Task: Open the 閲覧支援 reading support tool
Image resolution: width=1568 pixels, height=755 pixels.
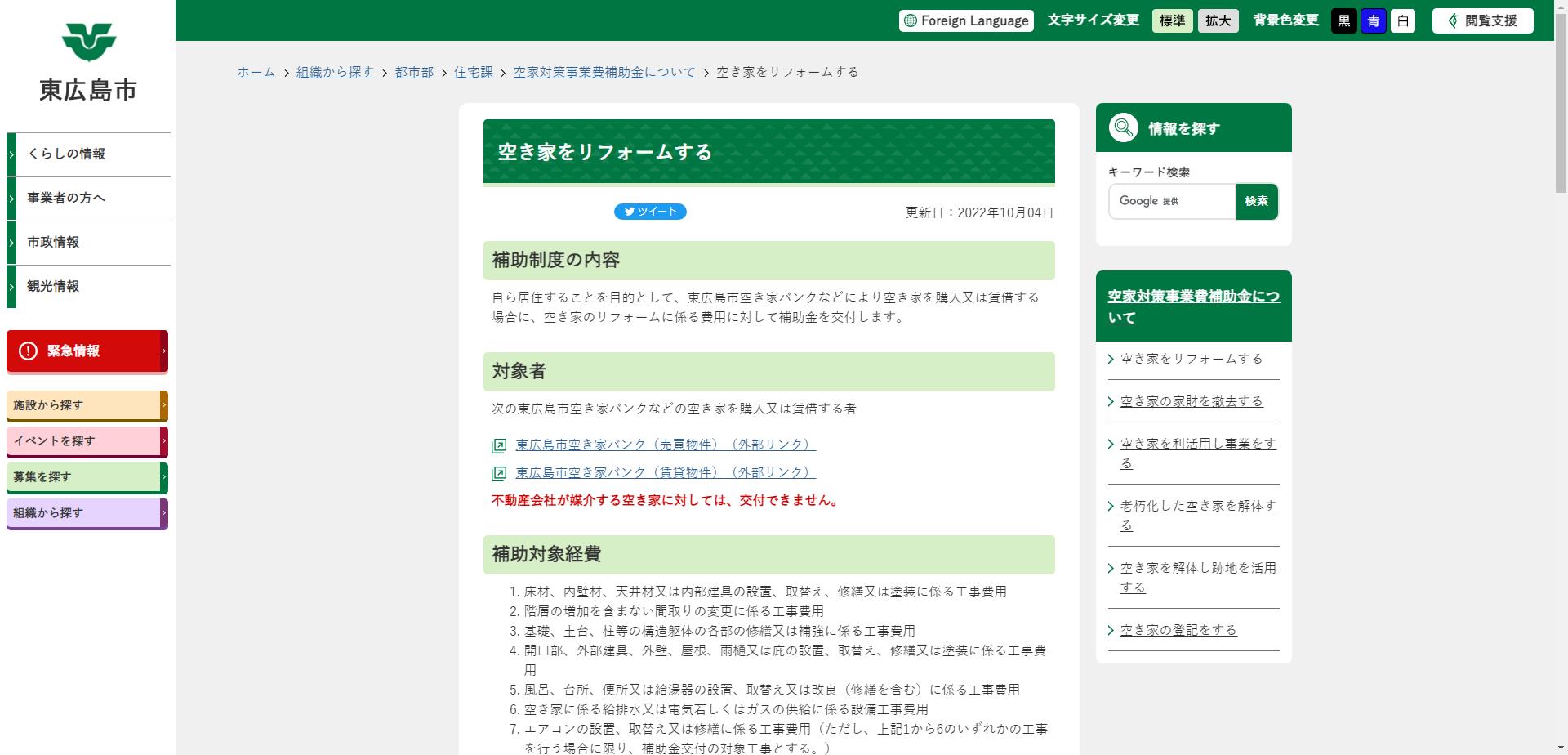Action: 1482,21
